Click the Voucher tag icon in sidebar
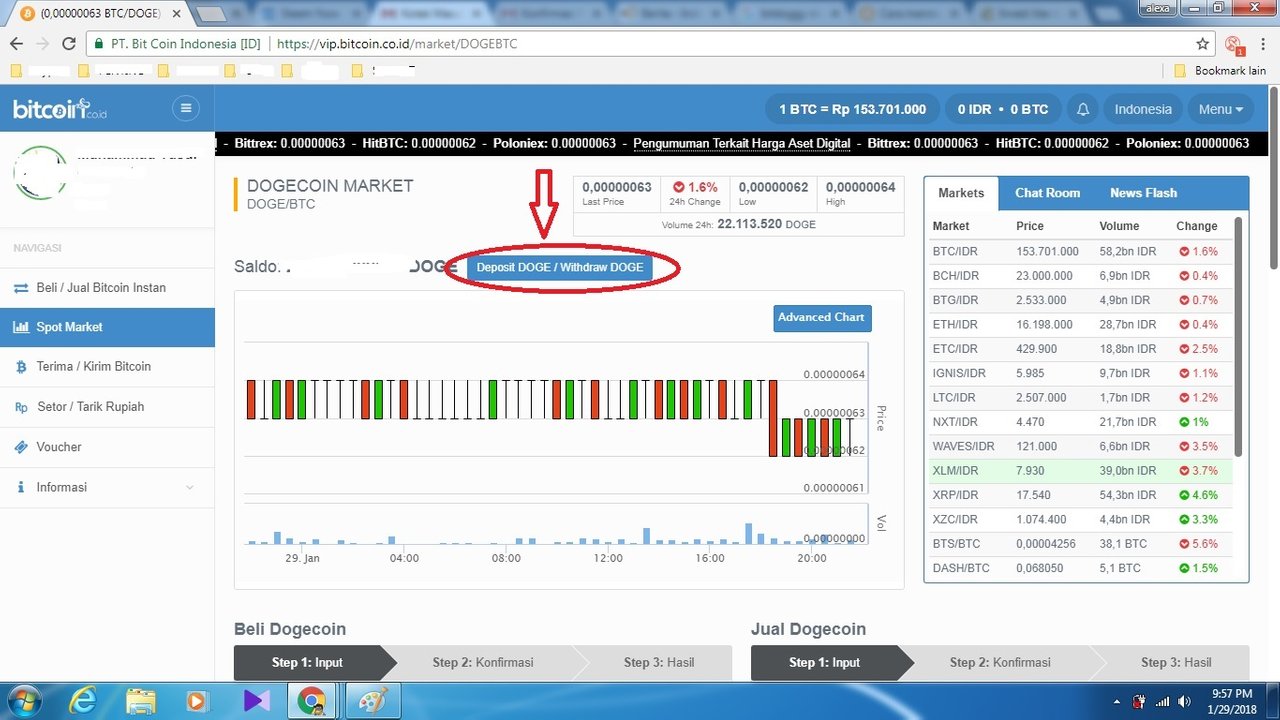Screen dimensions: 1280x720 (21, 447)
